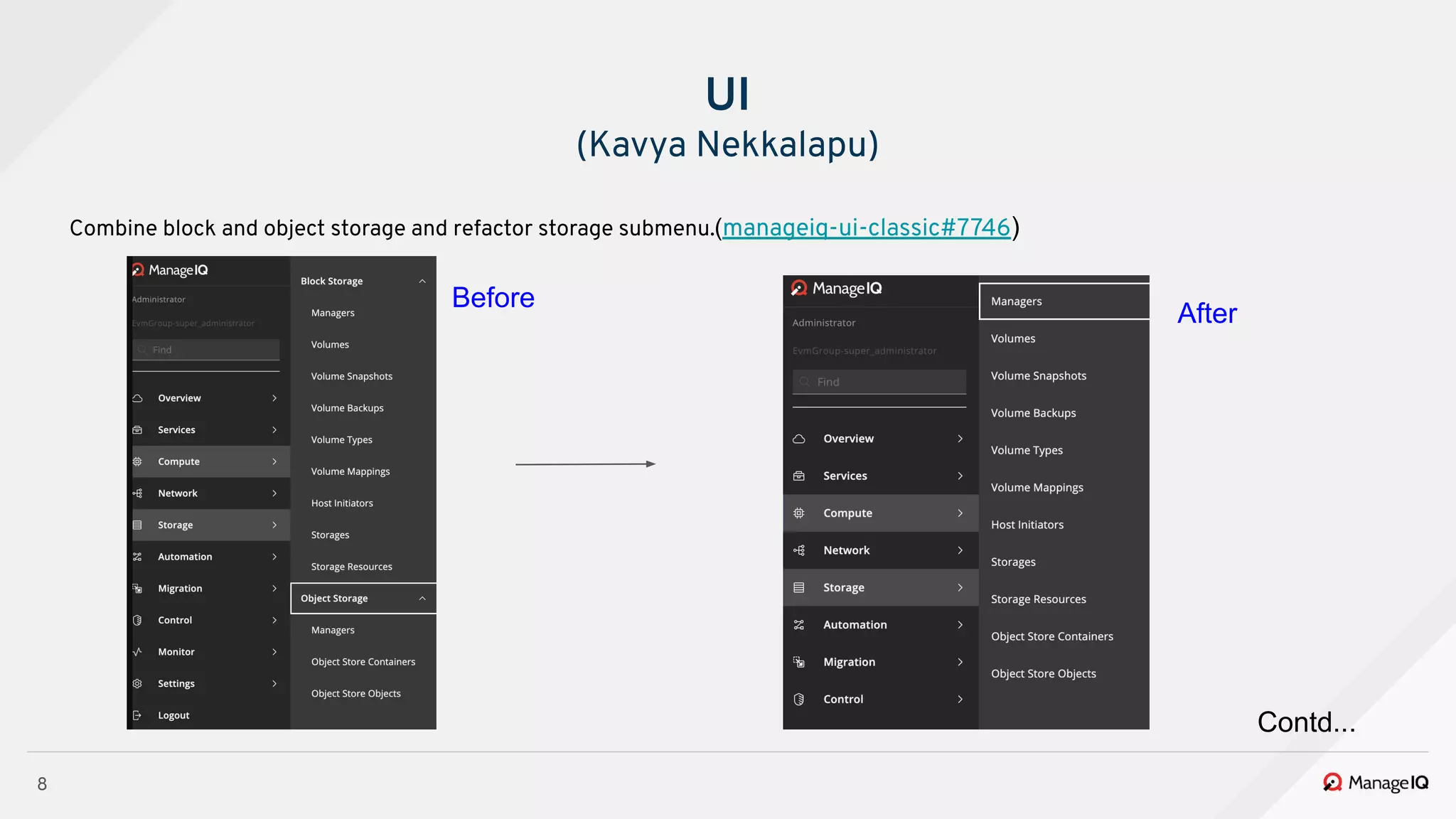Click Administrator text in After screenshot

click(824, 323)
